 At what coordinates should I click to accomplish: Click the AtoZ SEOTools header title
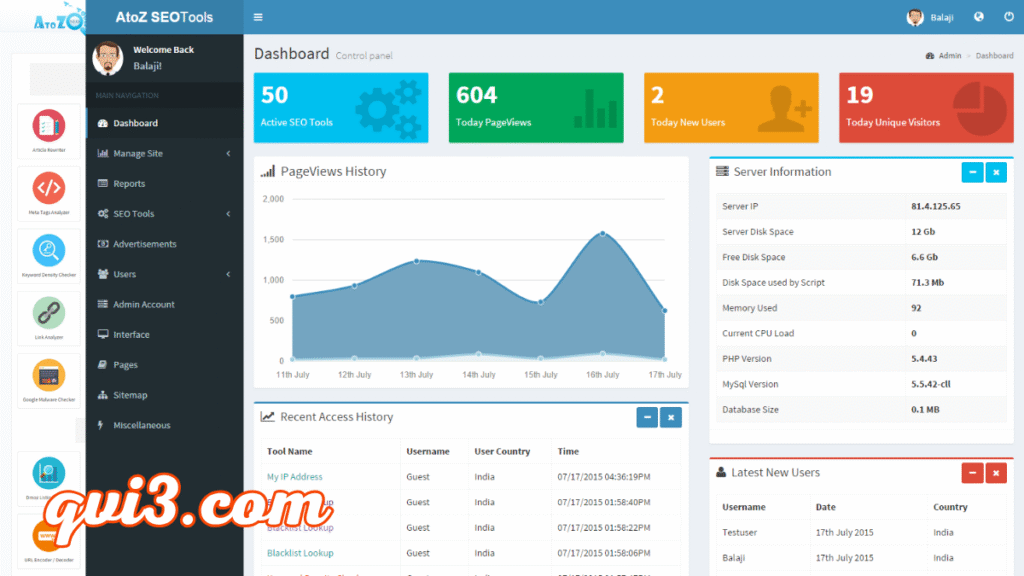(x=164, y=17)
